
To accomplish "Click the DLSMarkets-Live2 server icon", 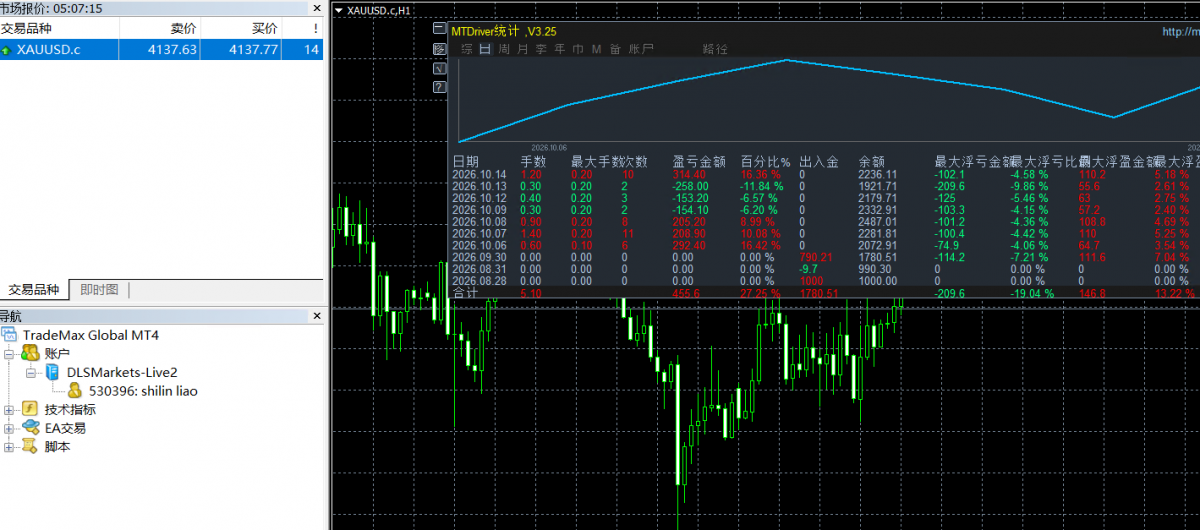I will [52, 372].
